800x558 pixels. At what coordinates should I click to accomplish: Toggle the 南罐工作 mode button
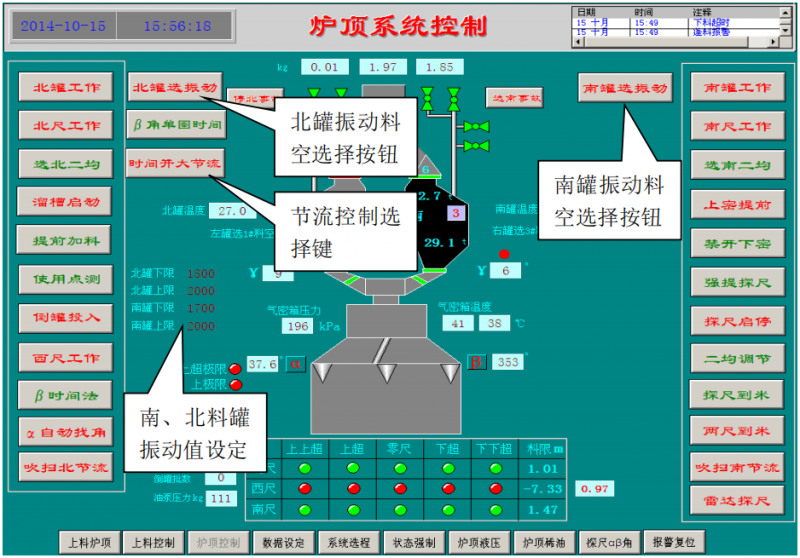pyautogui.click(x=738, y=87)
